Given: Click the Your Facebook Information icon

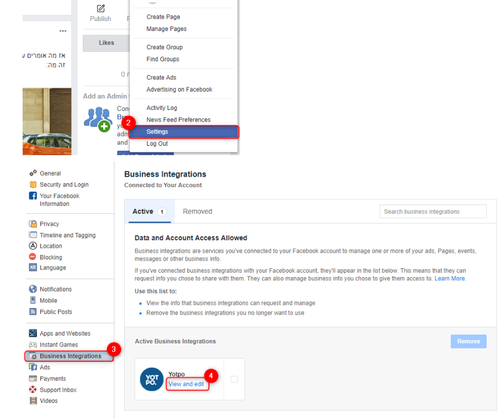Looking at the screenshot, I should [x=33, y=196].
